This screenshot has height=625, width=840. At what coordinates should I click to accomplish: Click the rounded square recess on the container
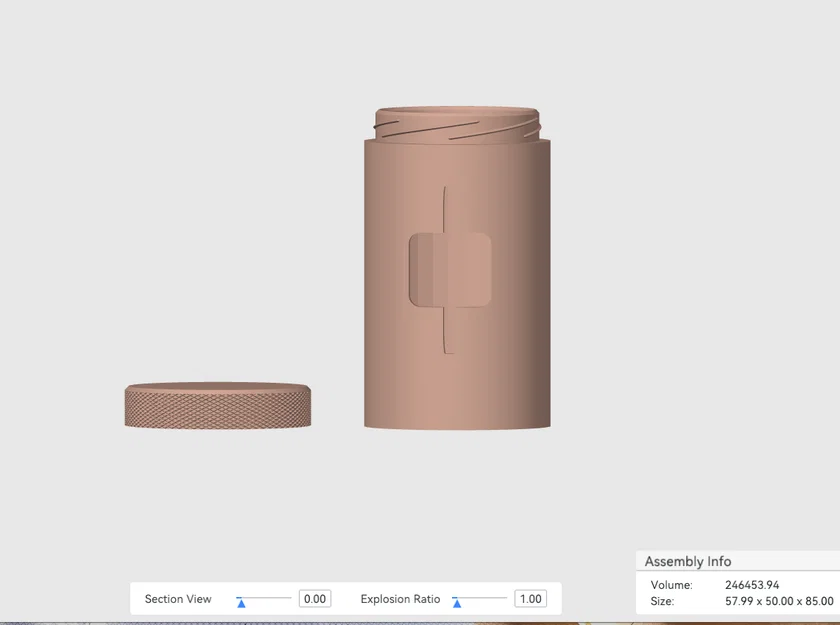click(450, 269)
